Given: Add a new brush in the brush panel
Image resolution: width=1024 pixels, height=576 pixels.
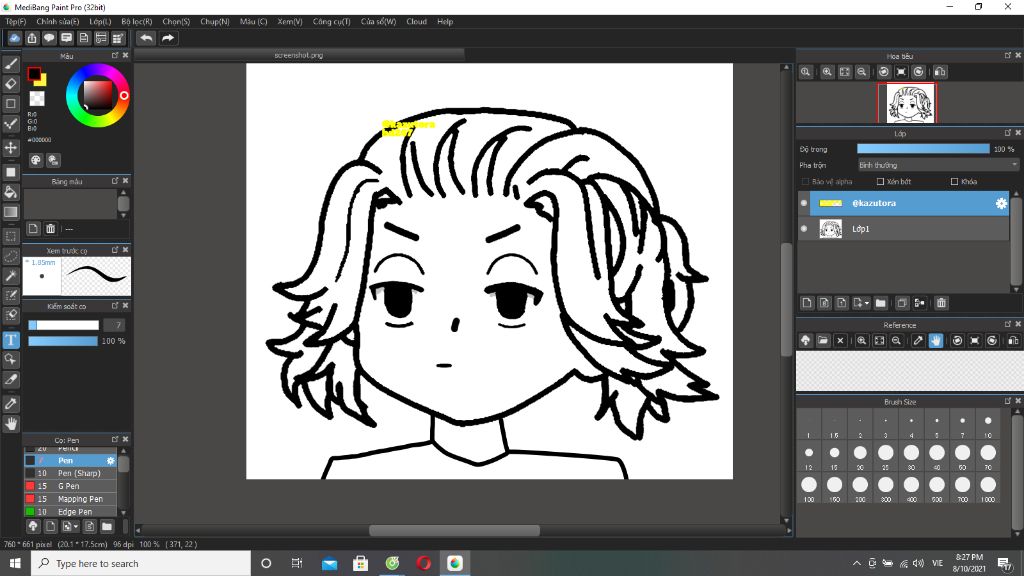Looking at the screenshot, I should [x=50, y=526].
